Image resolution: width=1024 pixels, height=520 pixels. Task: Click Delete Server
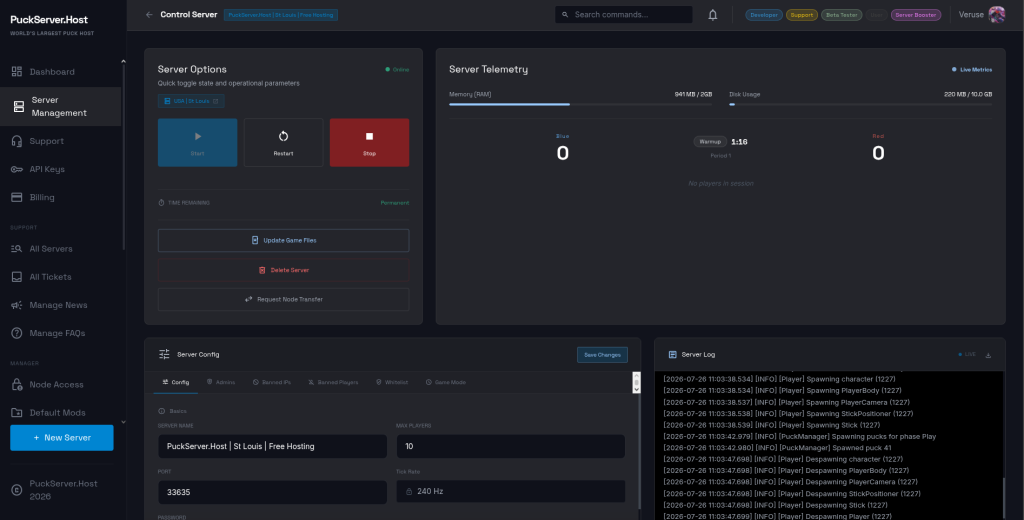click(283, 270)
